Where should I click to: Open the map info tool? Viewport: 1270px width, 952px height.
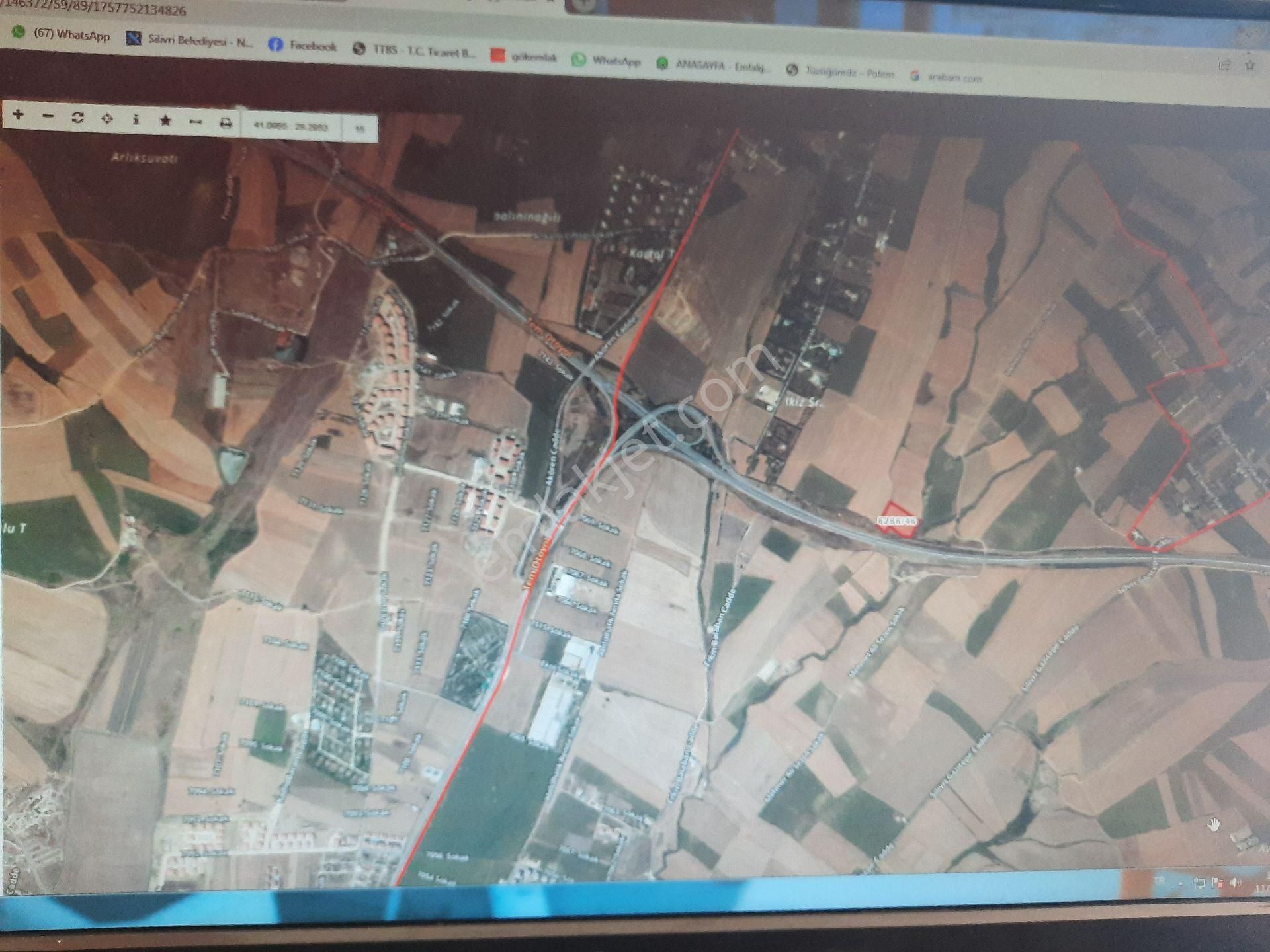click(x=136, y=120)
